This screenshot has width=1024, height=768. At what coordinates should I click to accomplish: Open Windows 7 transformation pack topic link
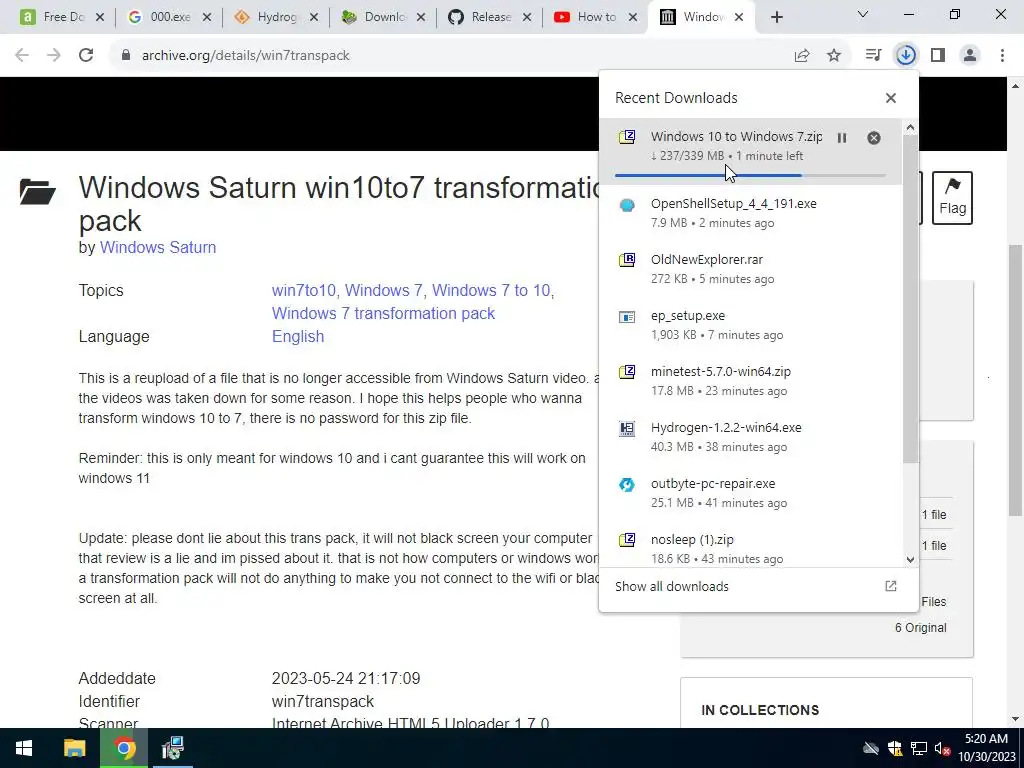pyautogui.click(x=383, y=313)
